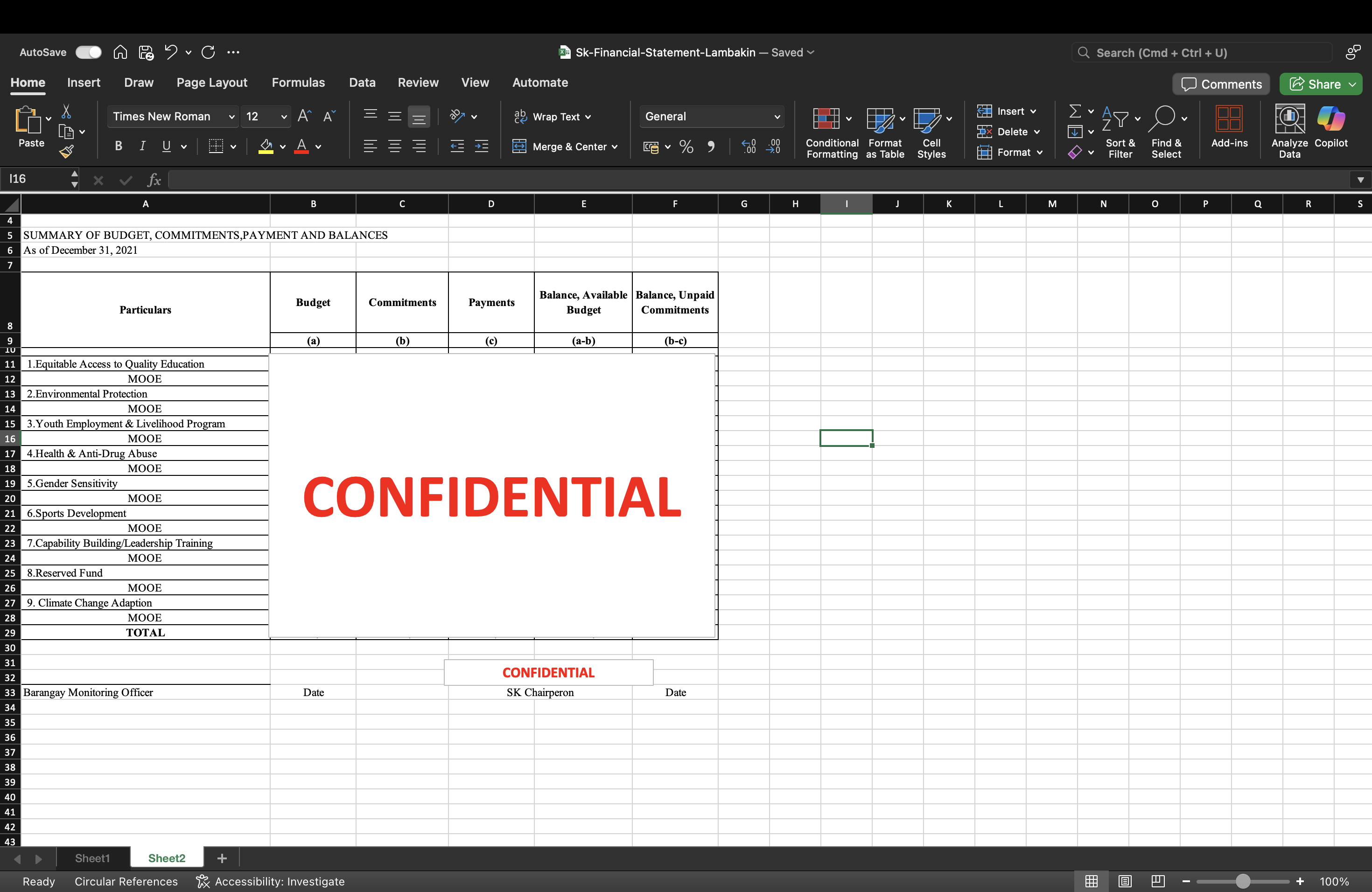Screen dimensions: 1372x892
Task: Decrease decimal places
Action: (x=773, y=147)
